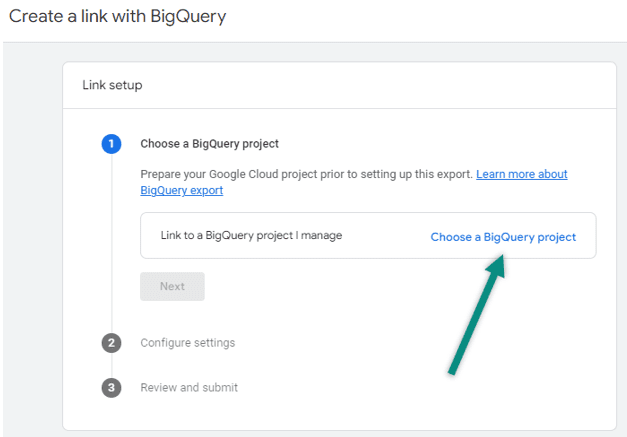Open the Choose a BigQuery project link

503,237
